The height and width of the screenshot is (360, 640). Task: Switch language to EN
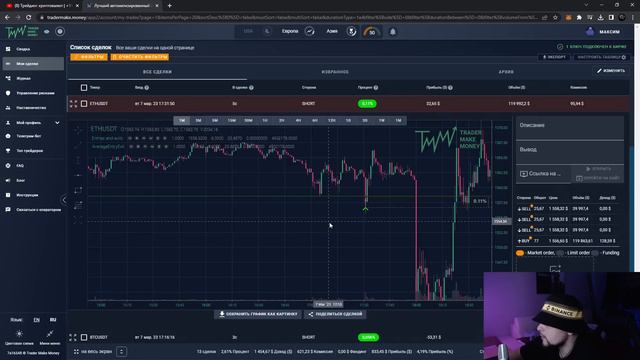click(x=37, y=320)
